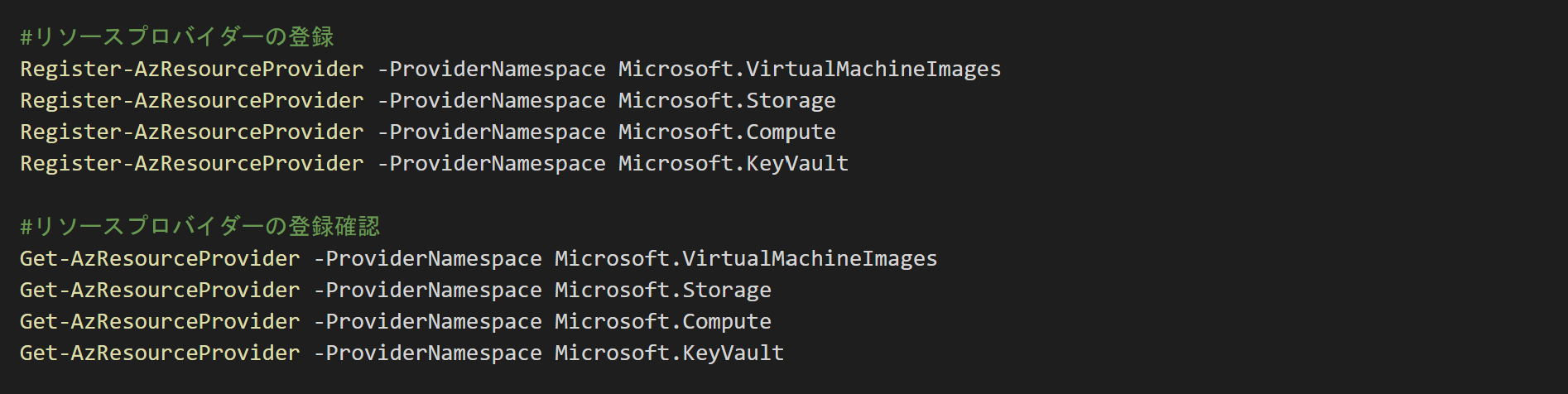
Task: Click Register-AzResourceProvider on the KeyVault line
Action: pyautogui.click(x=192, y=164)
